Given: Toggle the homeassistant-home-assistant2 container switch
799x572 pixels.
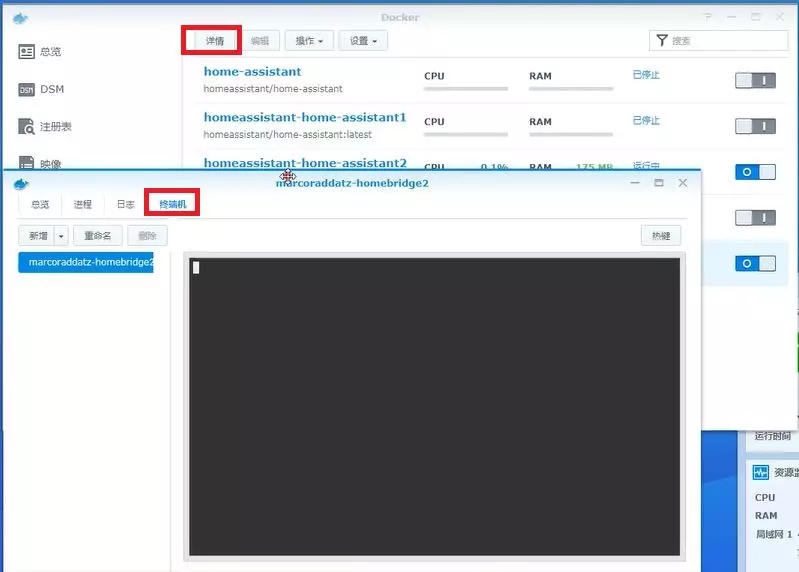Looking at the screenshot, I should coord(755,172).
